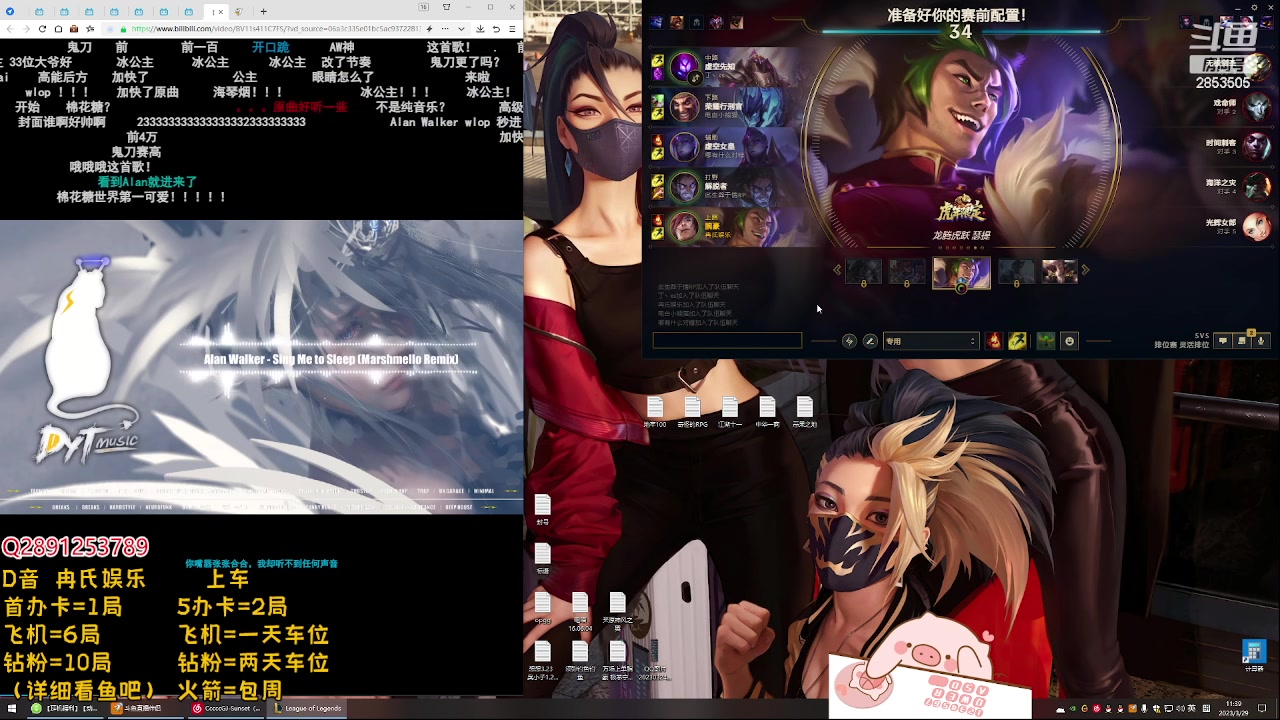Switch to the last bilibili tab before active
The height and width of the screenshot is (720, 1280).
point(189,12)
